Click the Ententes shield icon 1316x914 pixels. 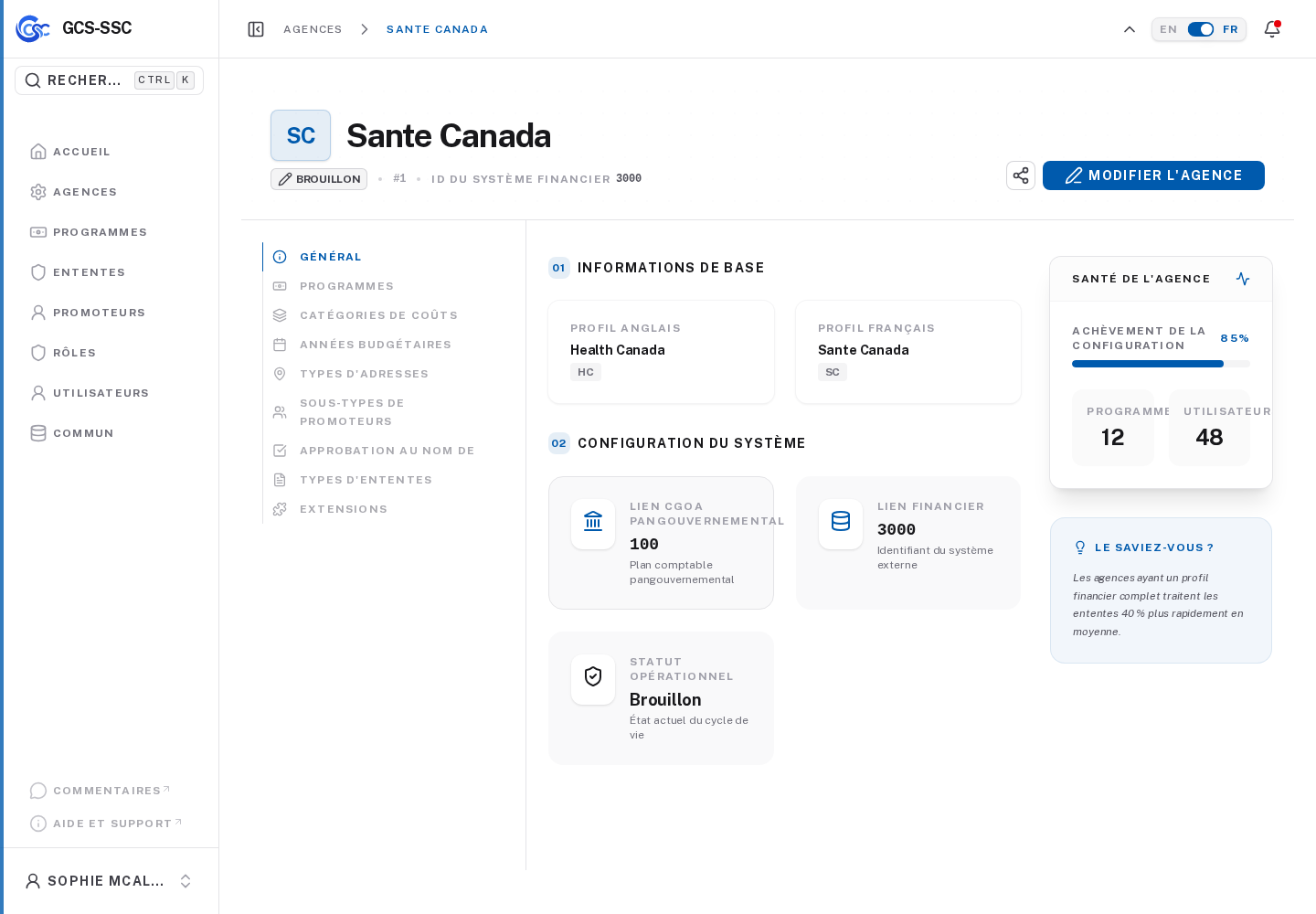point(38,272)
